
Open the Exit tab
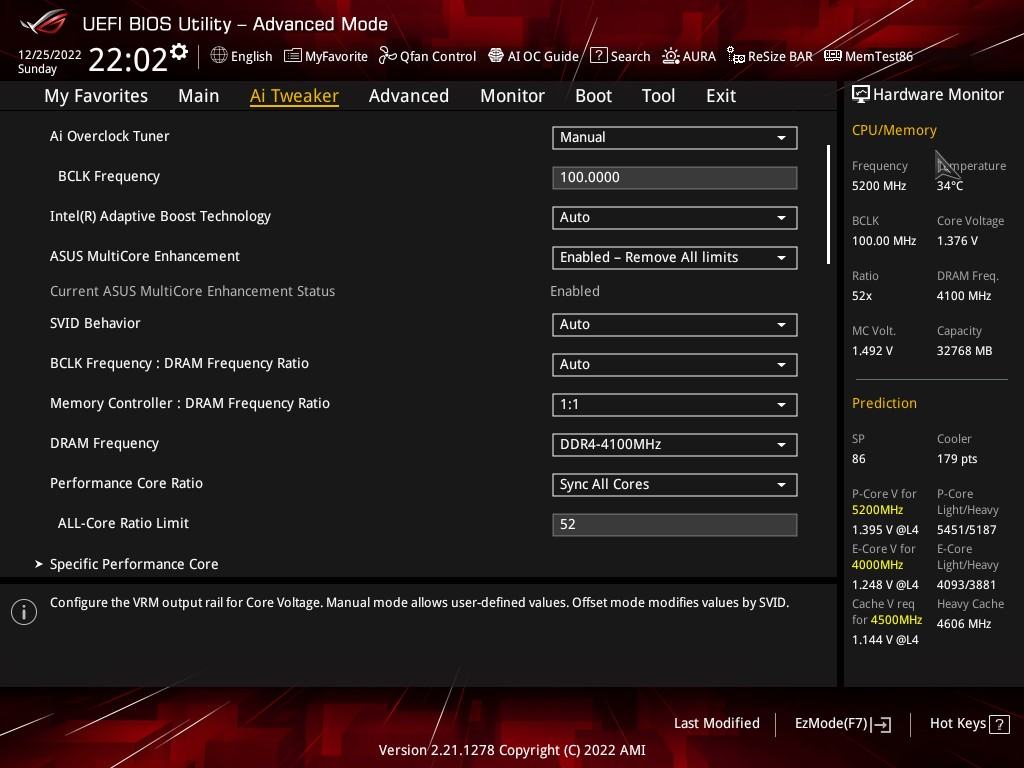coord(721,96)
